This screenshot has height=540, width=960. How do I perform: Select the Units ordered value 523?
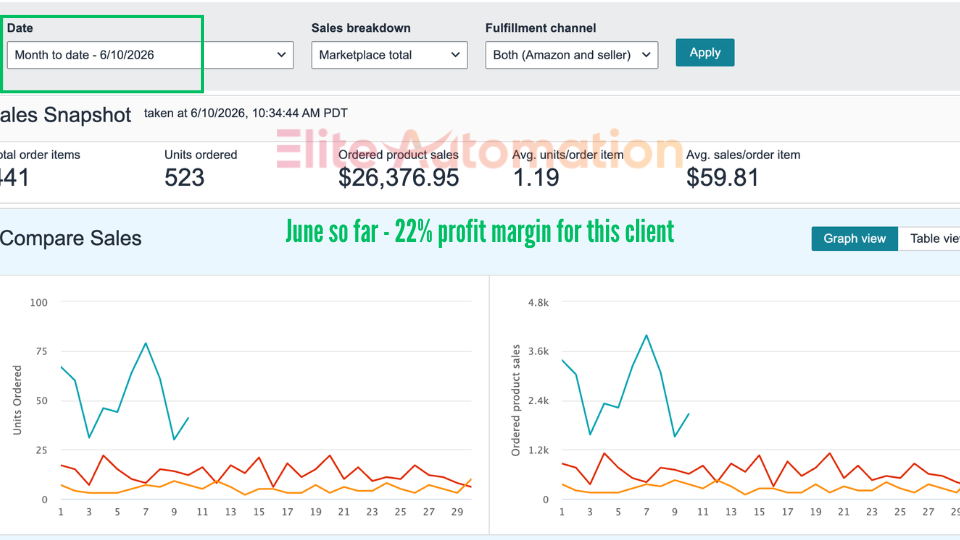pyautogui.click(x=184, y=178)
